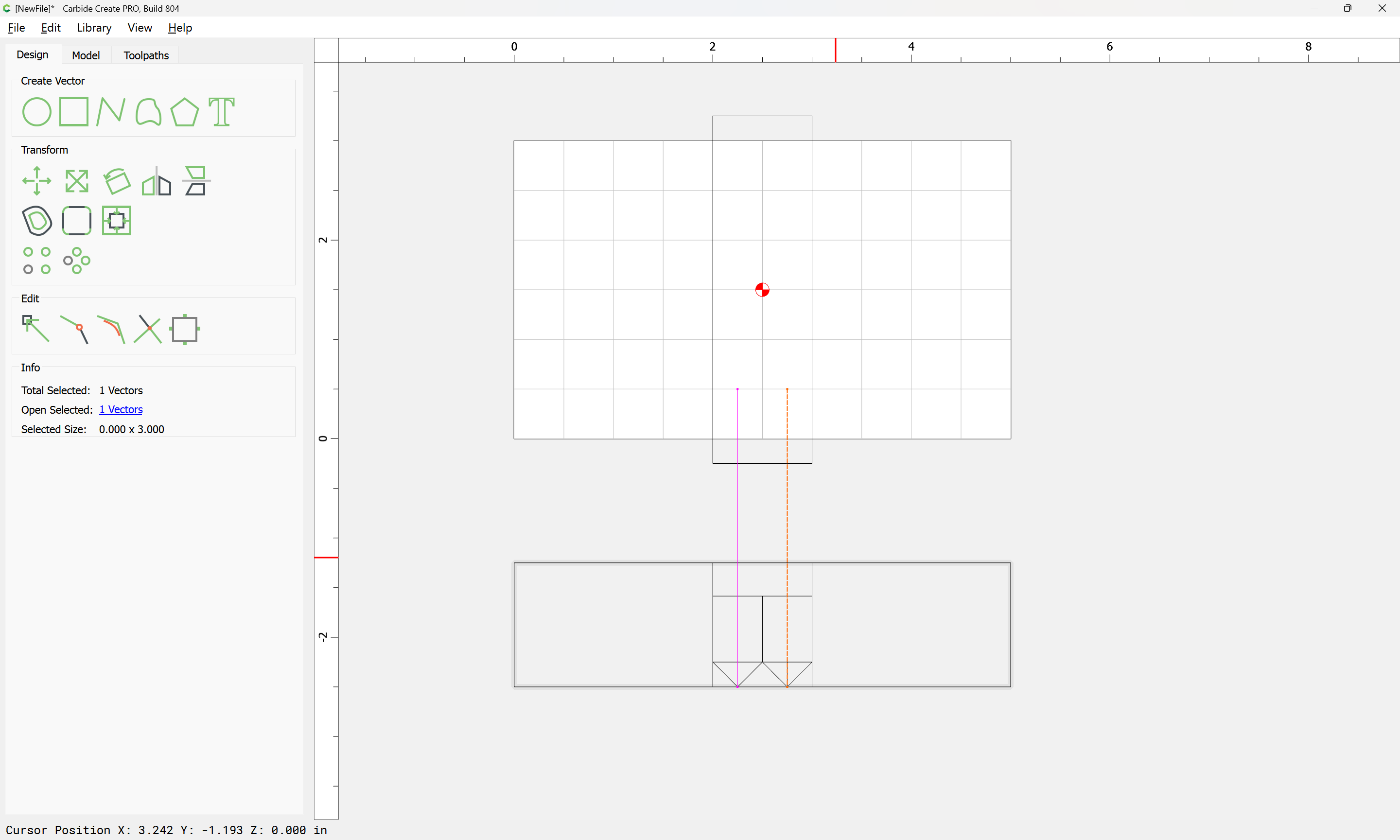This screenshot has width=1400, height=840.
Task: Click the '1 Vectors' open selected link
Action: pyautogui.click(x=121, y=410)
